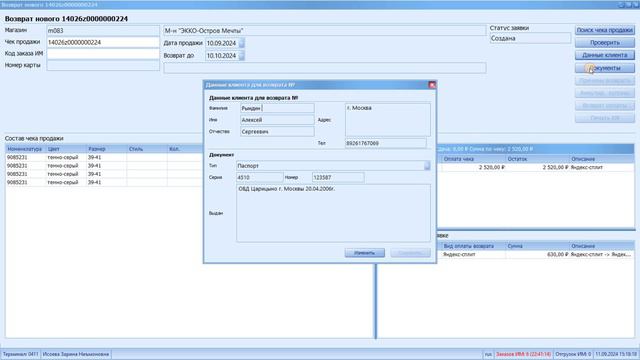Click the address field 'г. Москва'
This screenshot has width=640, height=360.
[388, 120]
